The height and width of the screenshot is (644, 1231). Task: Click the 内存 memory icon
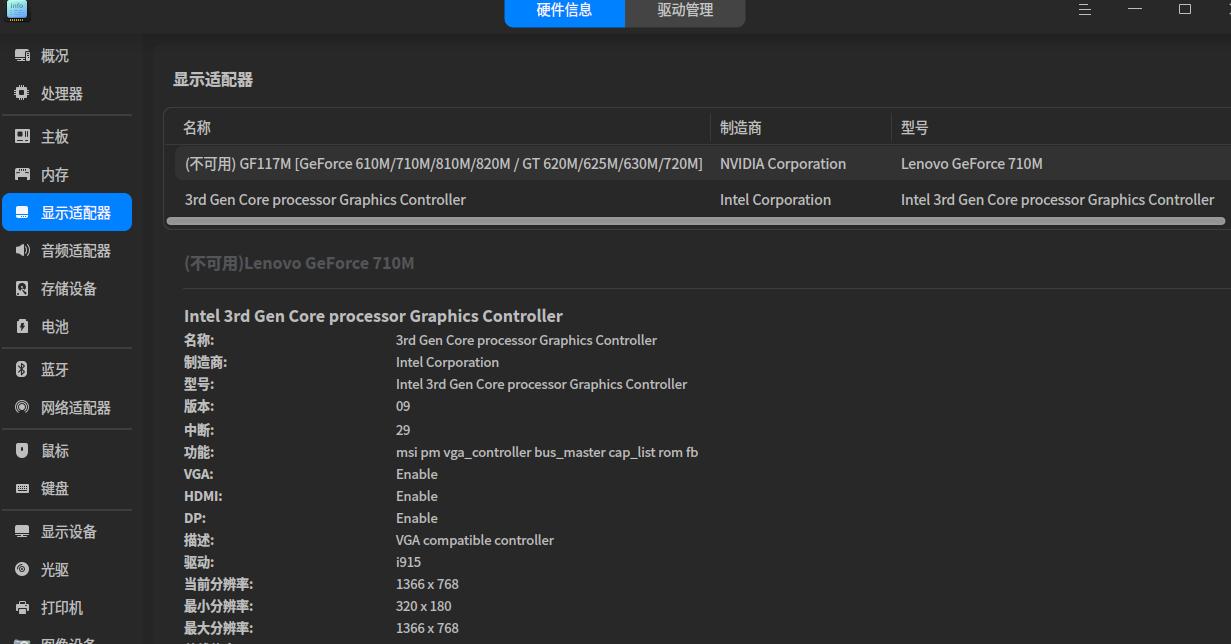click(22, 174)
